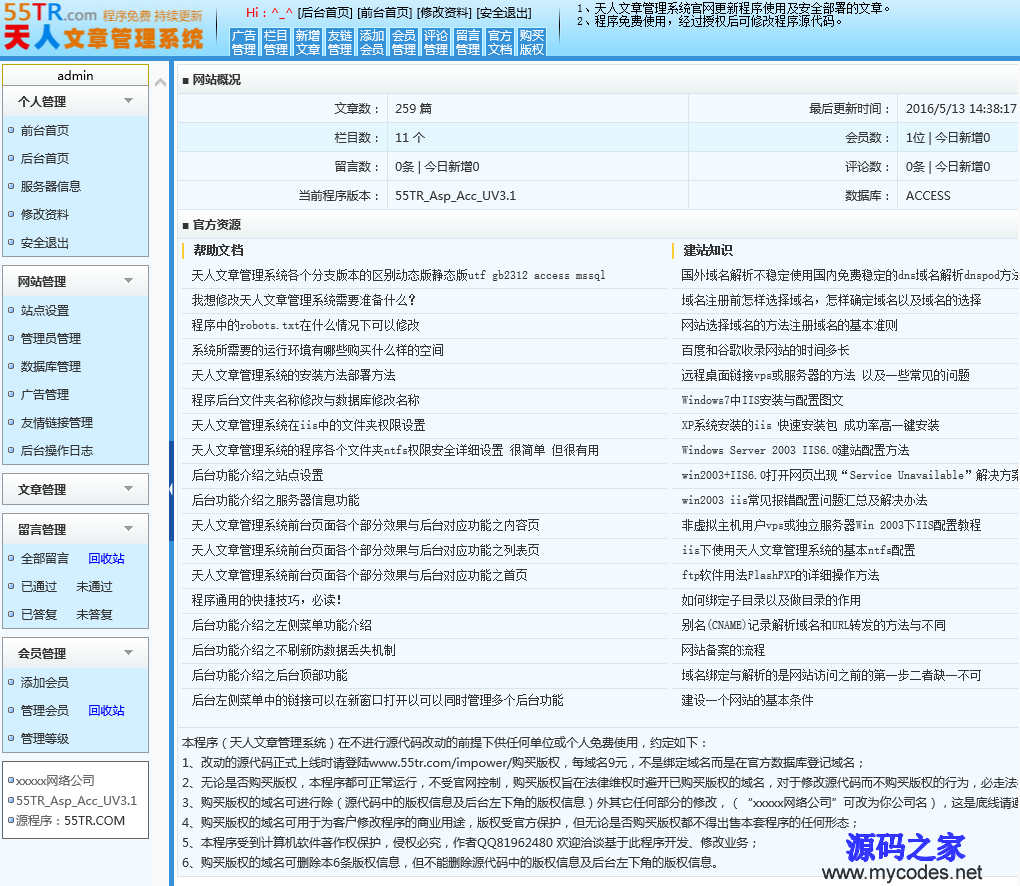This screenshot has width=1020, height=886.
Task: Open the 网站备案的流程 article
Action: (723, 650)
